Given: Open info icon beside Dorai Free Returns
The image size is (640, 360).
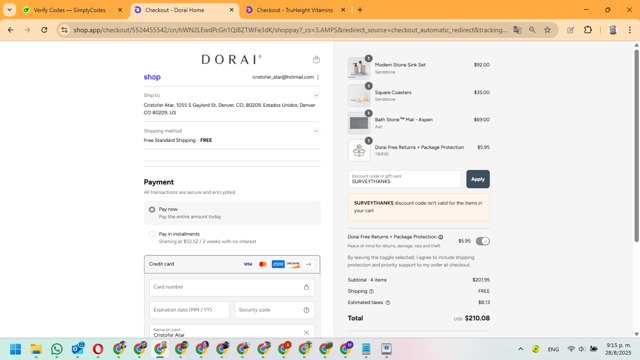Looking at the screenshot, I should pos(441,237).
